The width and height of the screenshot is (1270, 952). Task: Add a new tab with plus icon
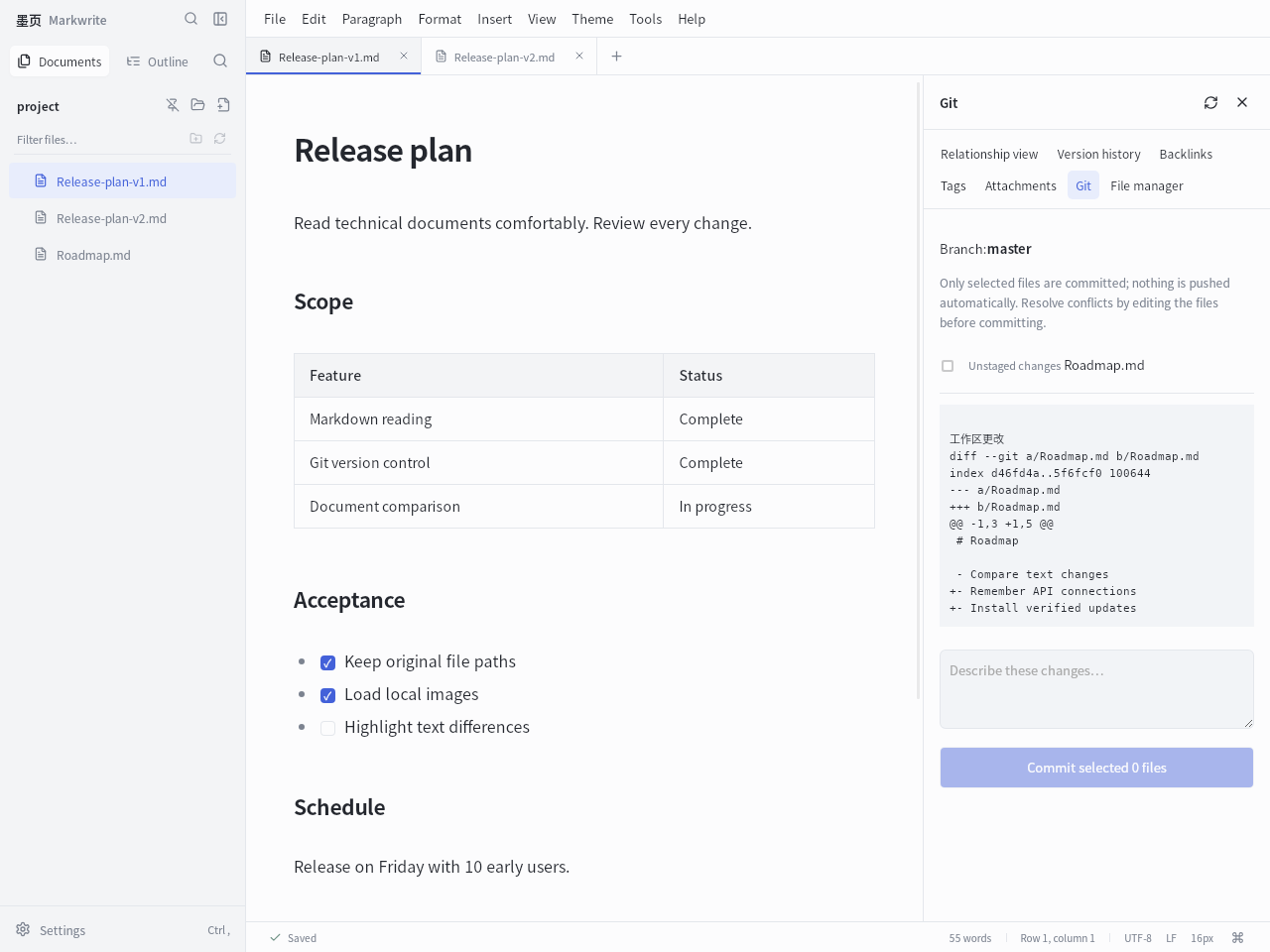coord(616,57)
